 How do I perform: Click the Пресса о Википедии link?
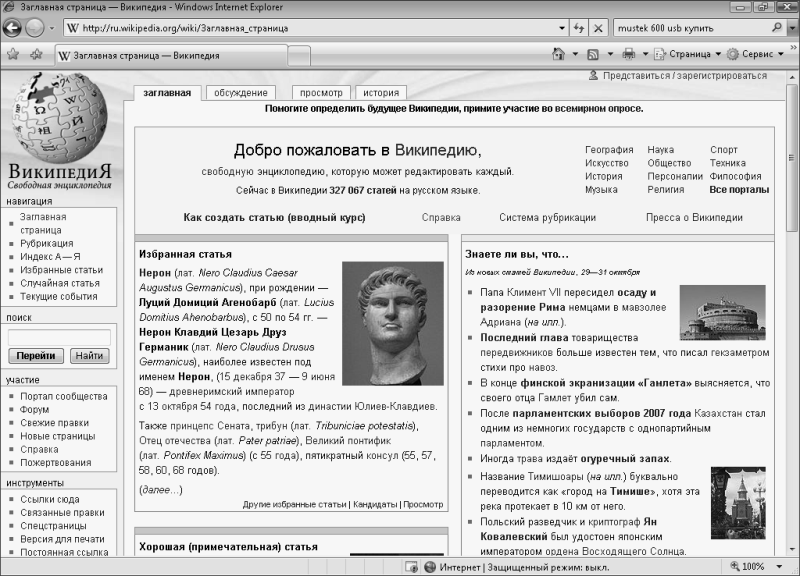(x=694, y=217)
